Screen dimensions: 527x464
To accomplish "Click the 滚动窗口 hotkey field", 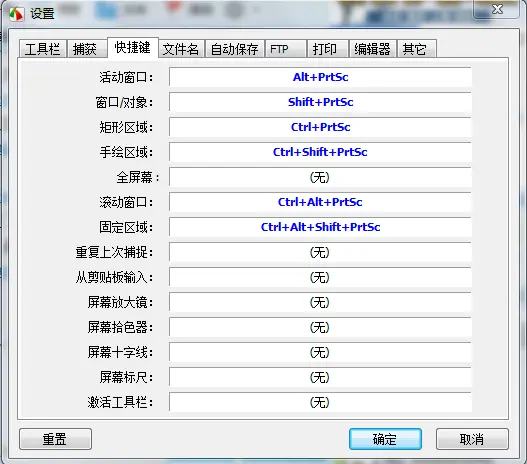I will pos(320,202).
